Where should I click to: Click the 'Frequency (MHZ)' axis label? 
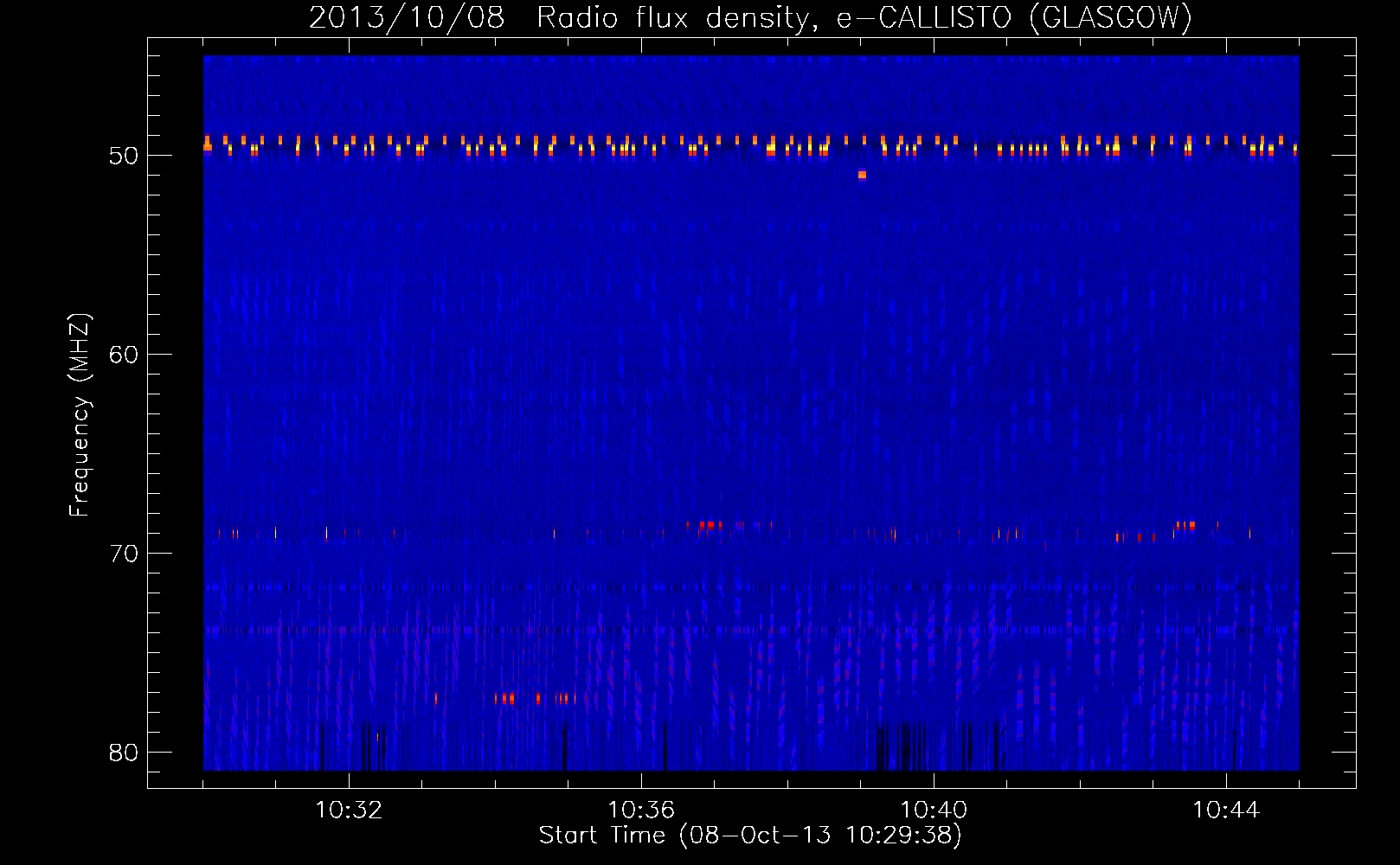pos(79,415)
